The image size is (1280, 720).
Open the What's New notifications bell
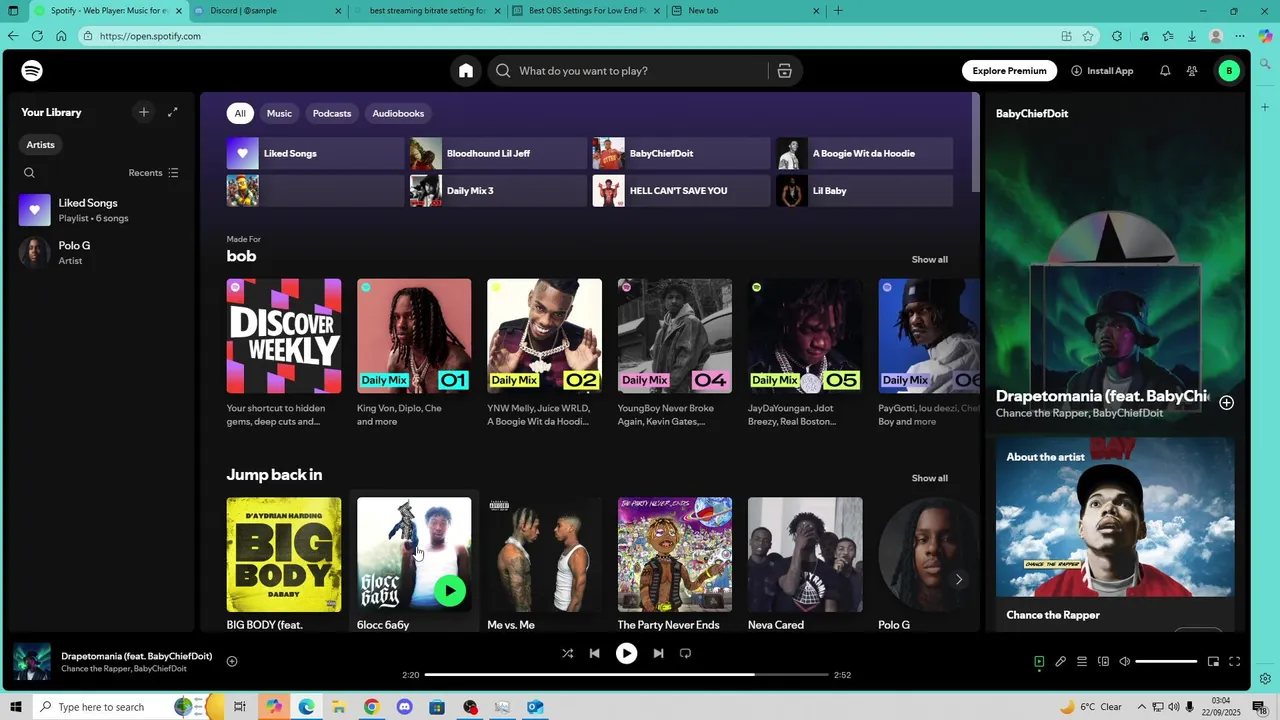pos(1165,71)
